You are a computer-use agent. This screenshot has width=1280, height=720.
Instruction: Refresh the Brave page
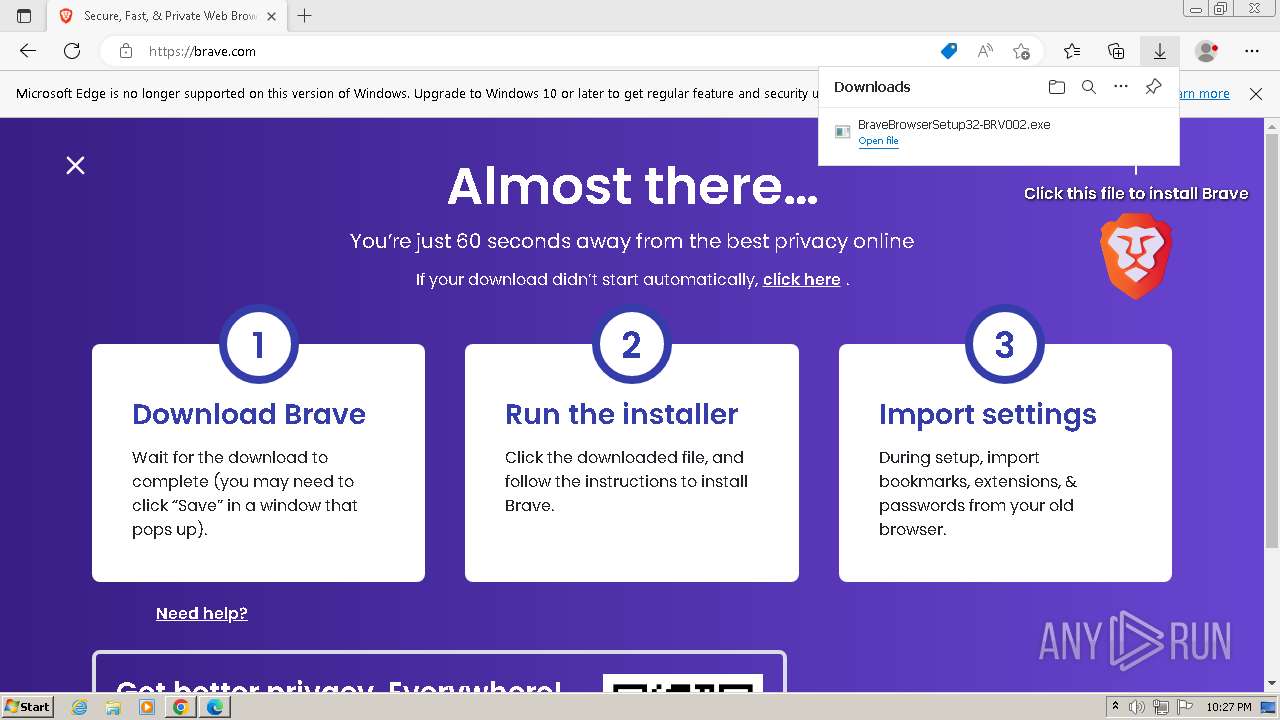72,51
